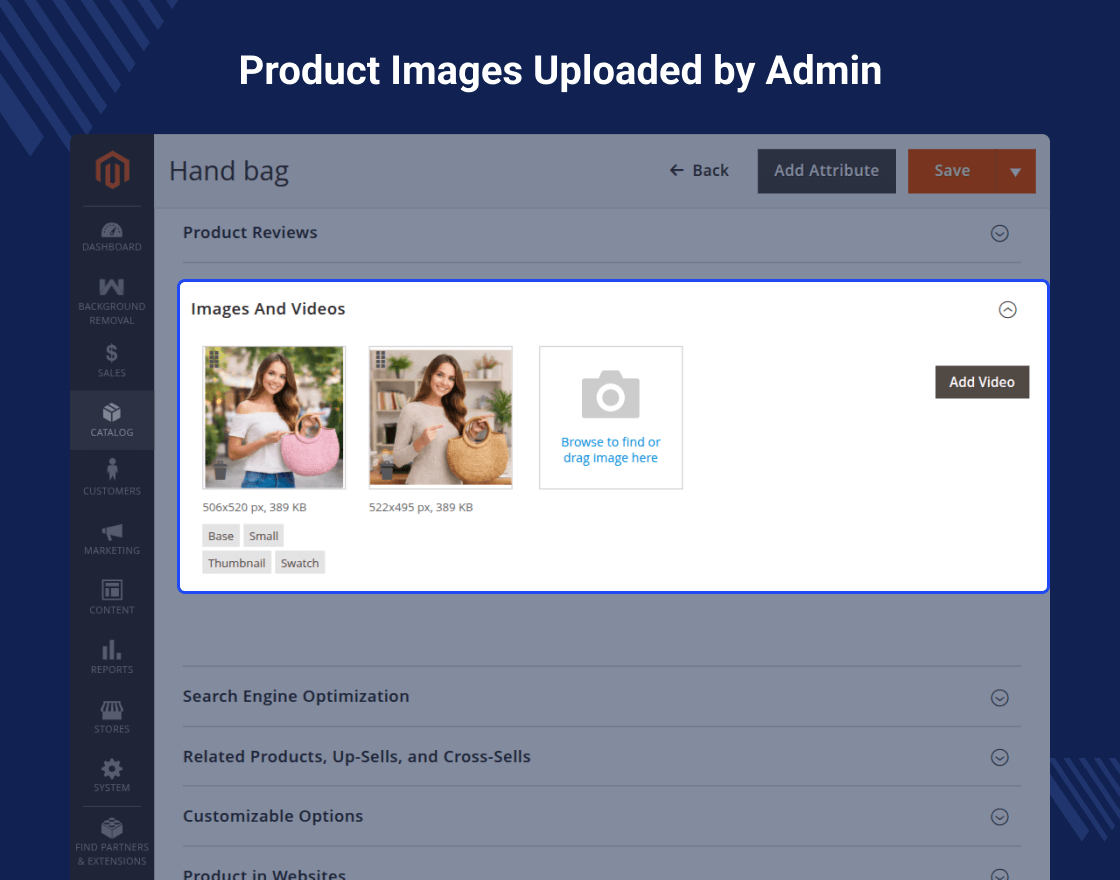
Task: Collapse the Images And Videos section
Action: tap(1007, 310)
